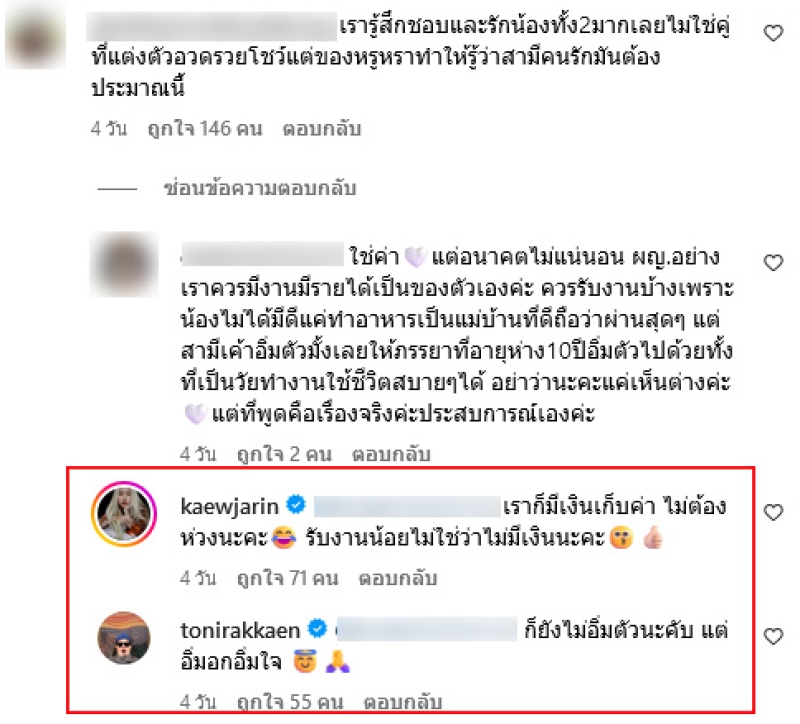This screenshot has height=724, width=800.
Task: Reply to tonirakkaen's comment using ตอบกลับ
Action: tap(403, 702)
